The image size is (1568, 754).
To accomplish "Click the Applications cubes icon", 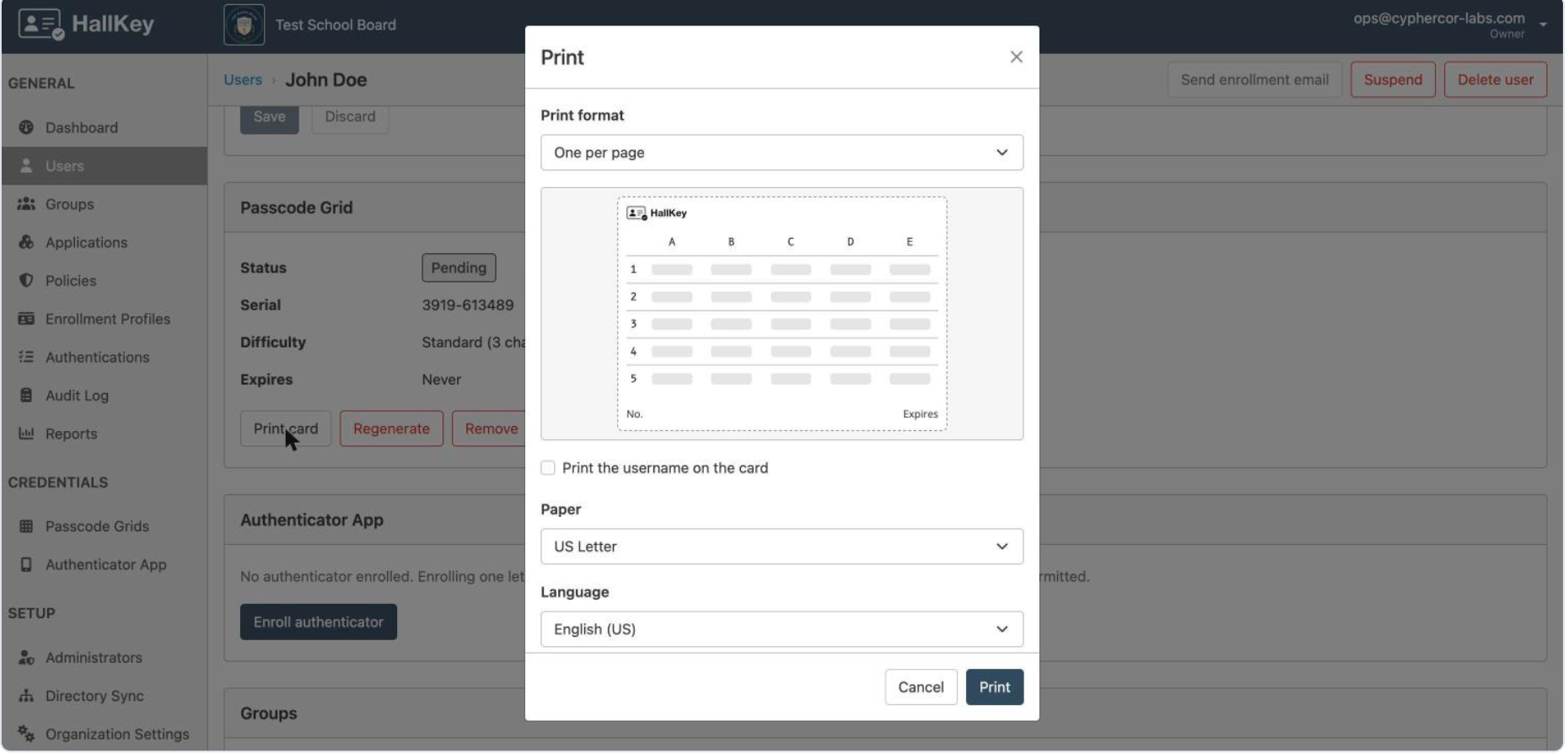I will tap(26, 242).
